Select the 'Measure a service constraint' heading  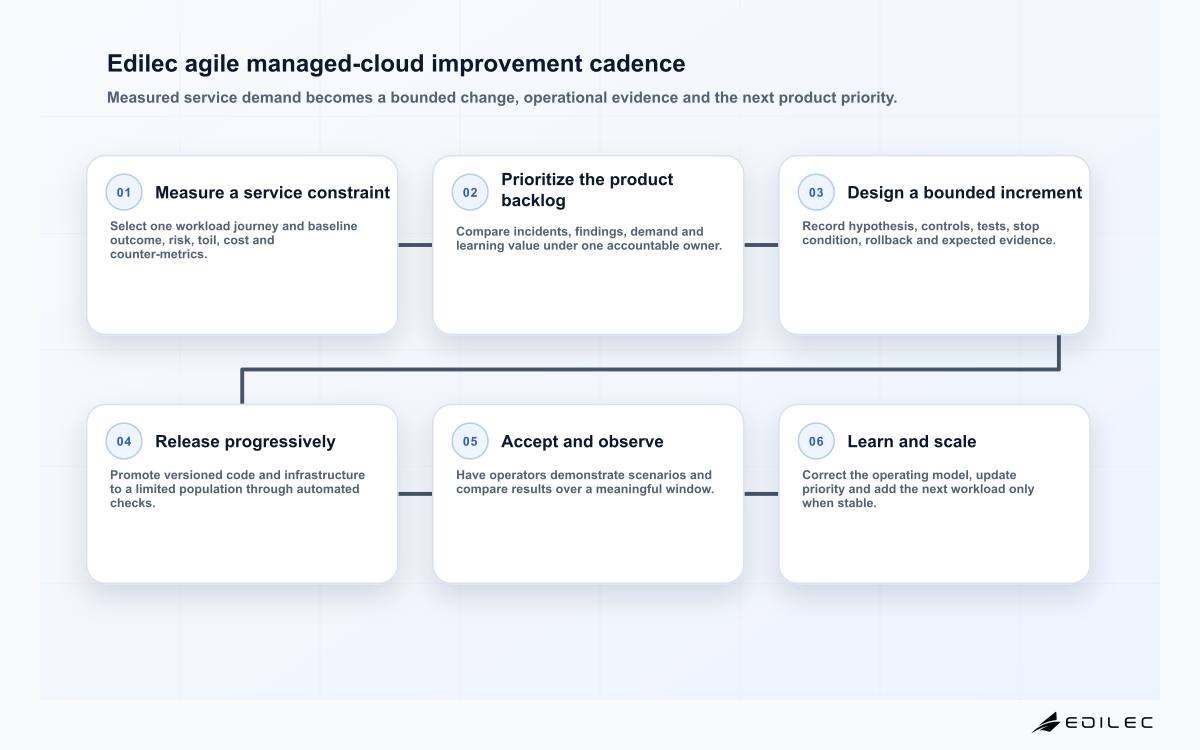tap(272, 193)
